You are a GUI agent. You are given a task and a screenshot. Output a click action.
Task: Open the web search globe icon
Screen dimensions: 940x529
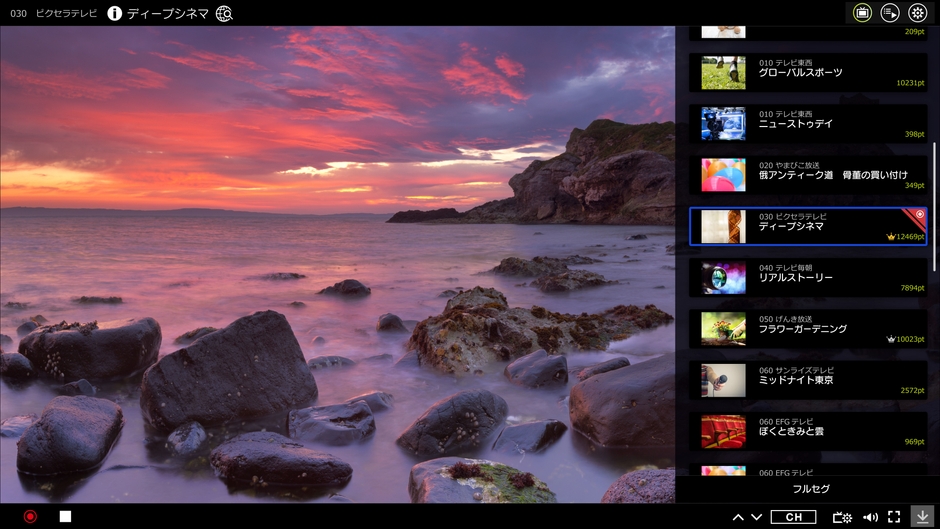[224, 14]
